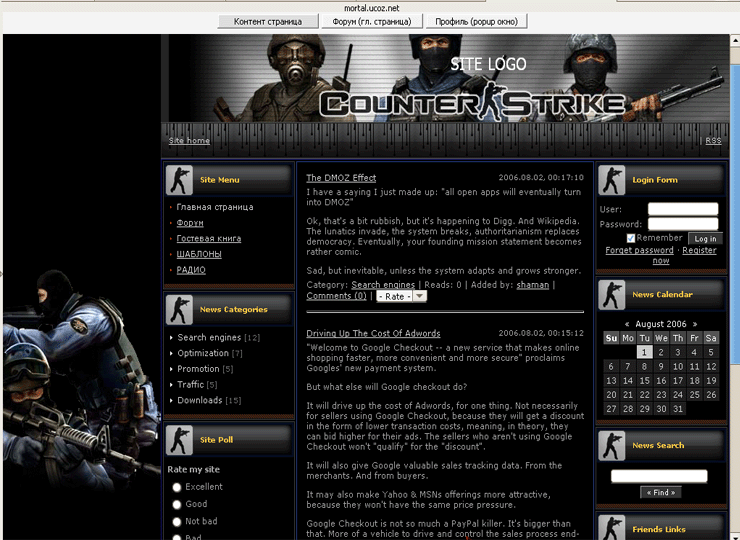Click the Friends Links soldier icon

tap(612, 527)
